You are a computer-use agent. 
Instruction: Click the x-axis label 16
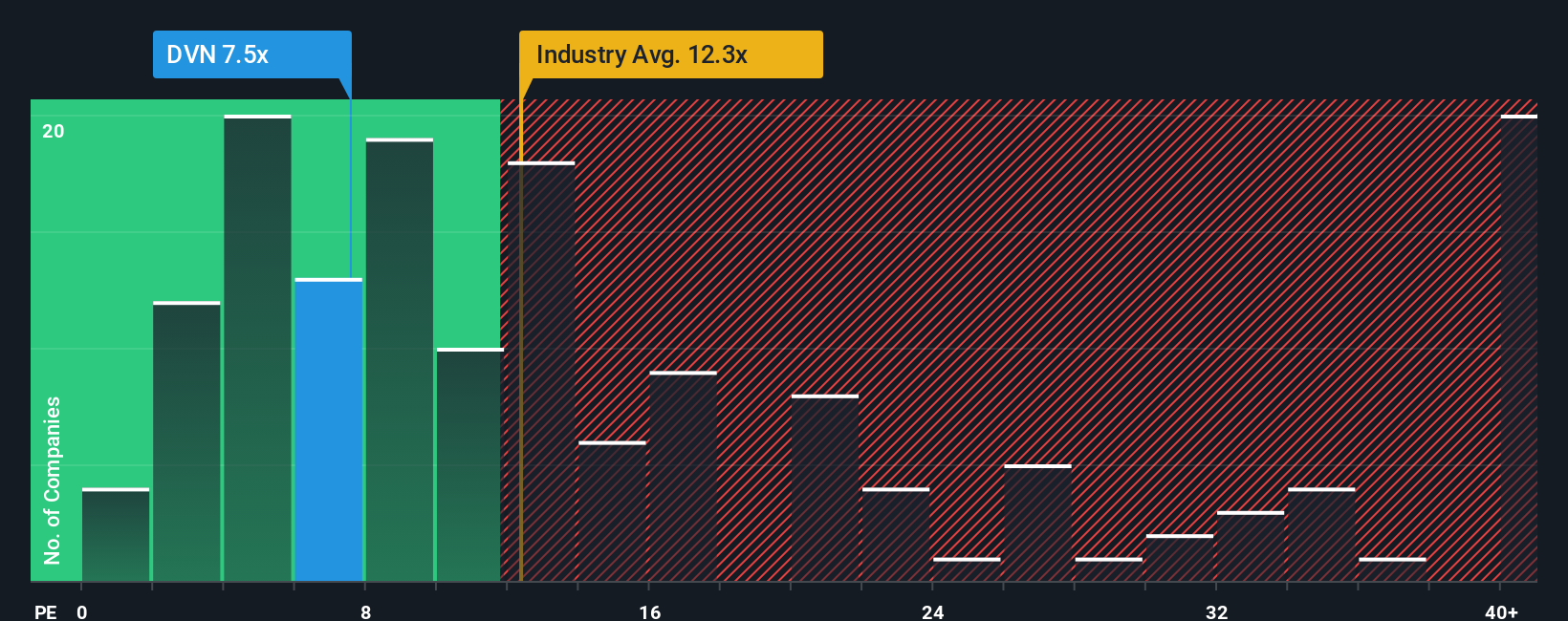(650, 611)
